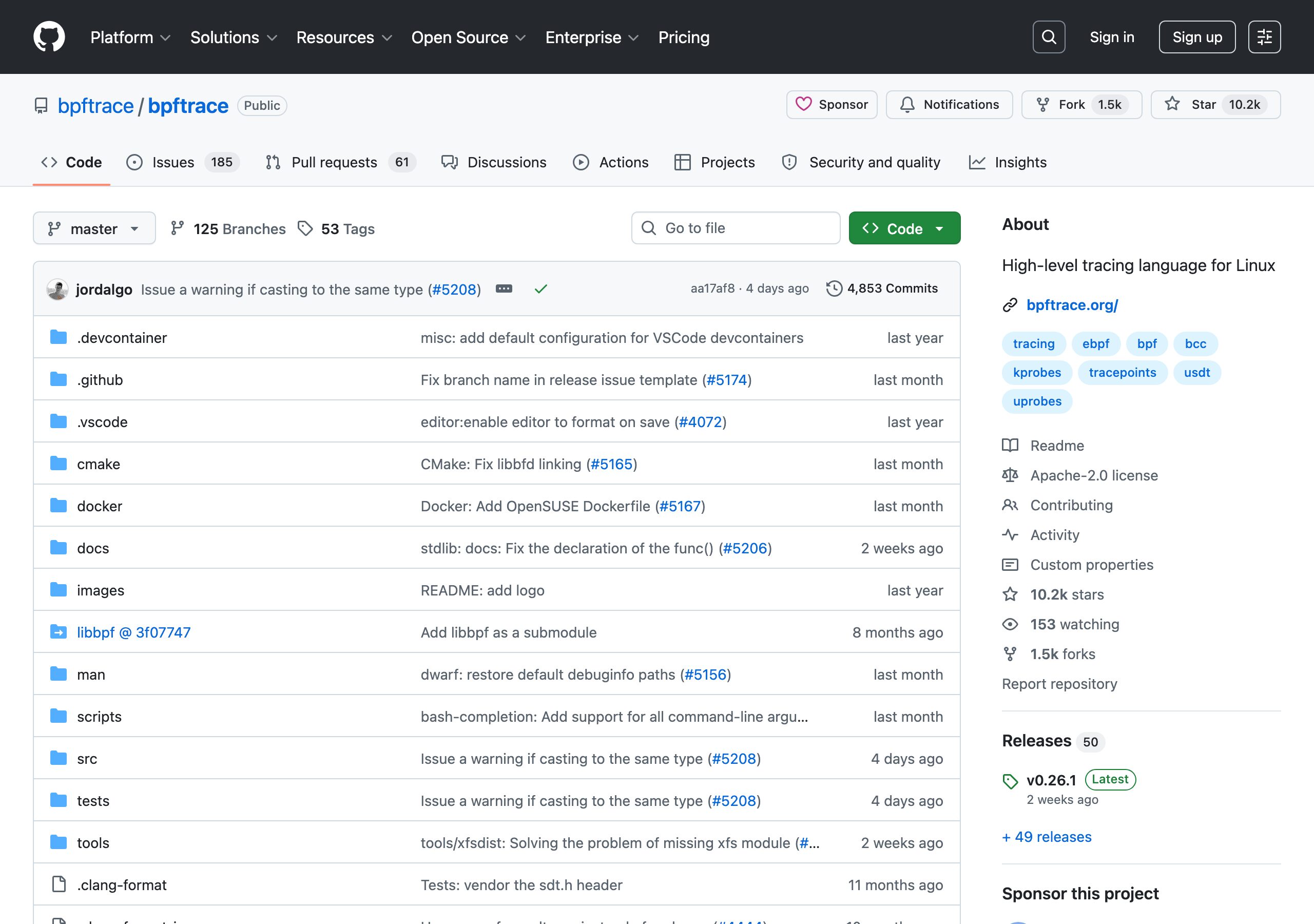Switch to the Issues tab
This screenshot has width=1314, height=924.
[x=183, y=163]
